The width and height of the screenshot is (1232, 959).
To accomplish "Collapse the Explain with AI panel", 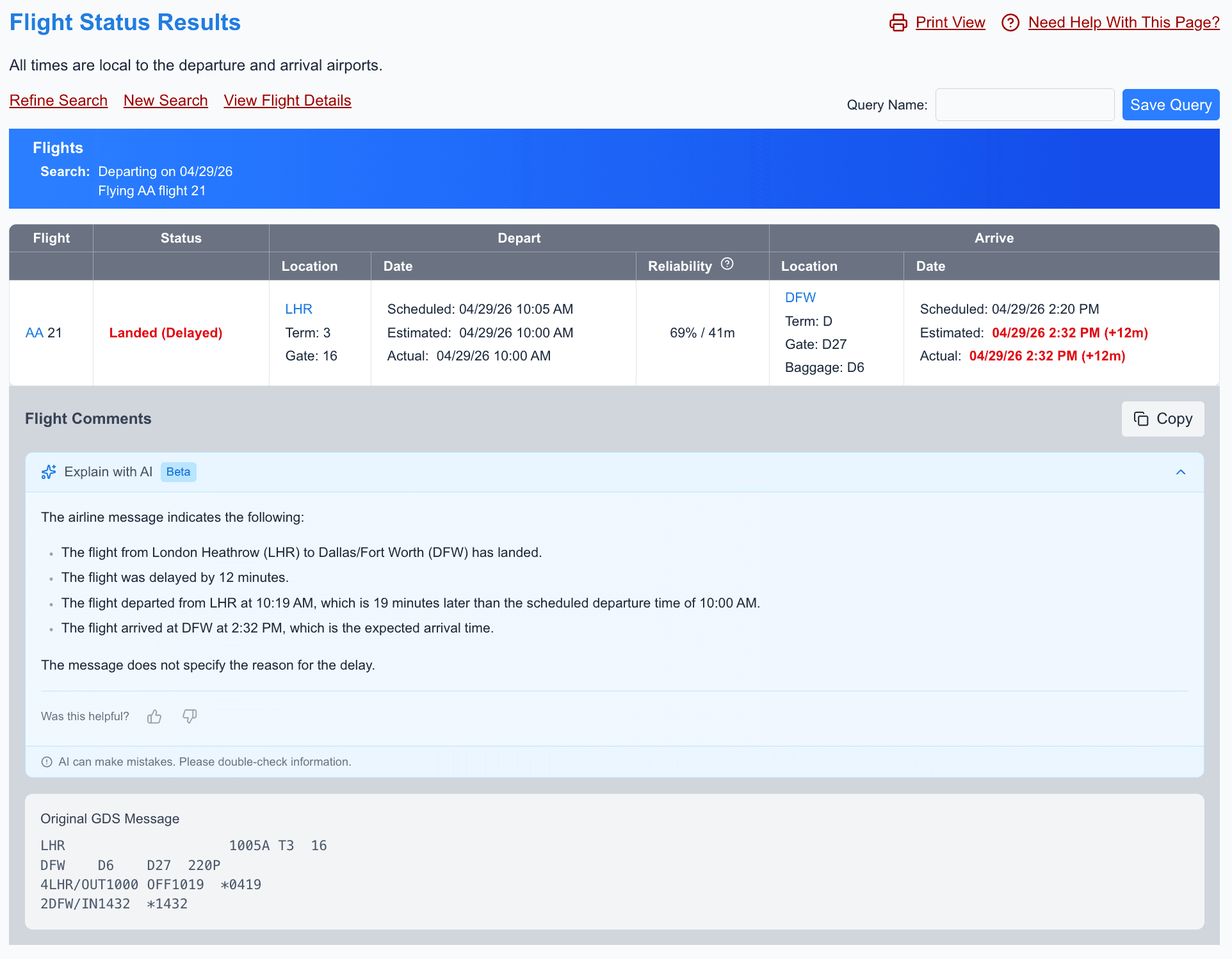I will (x=1181, y=472).
